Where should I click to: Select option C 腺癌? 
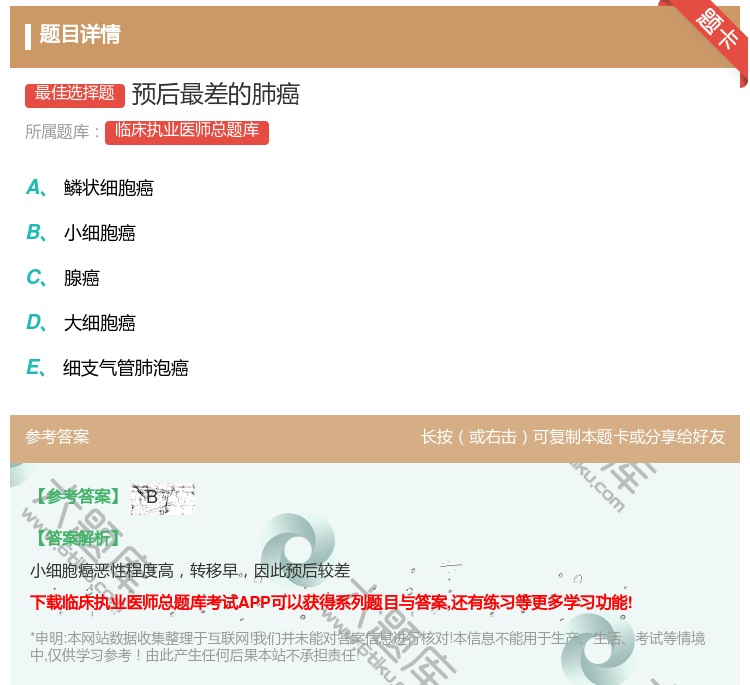point(63,278)
